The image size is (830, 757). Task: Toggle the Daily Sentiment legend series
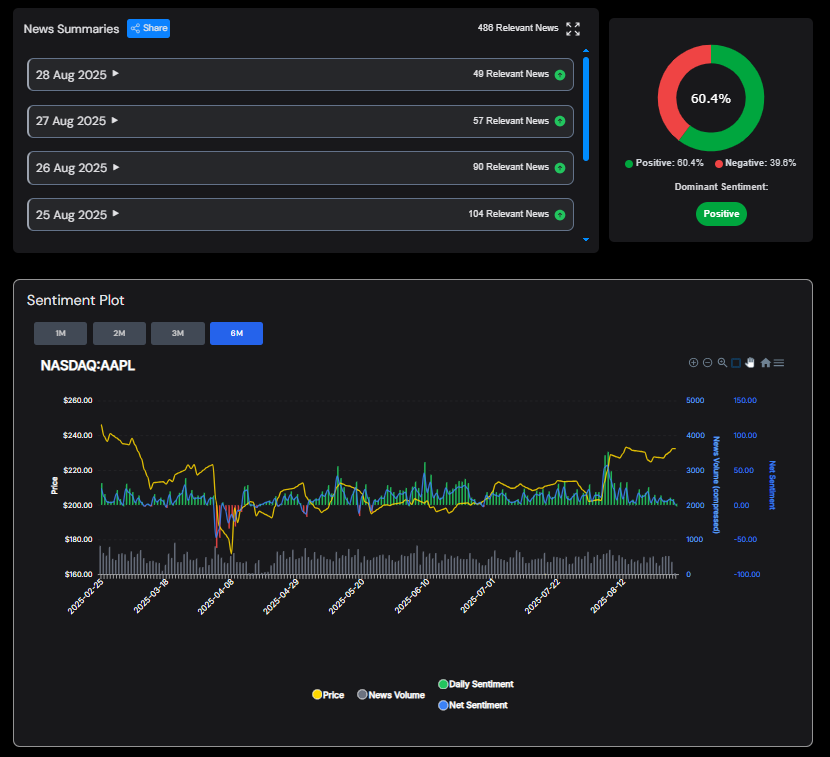(x=476, y=684)
